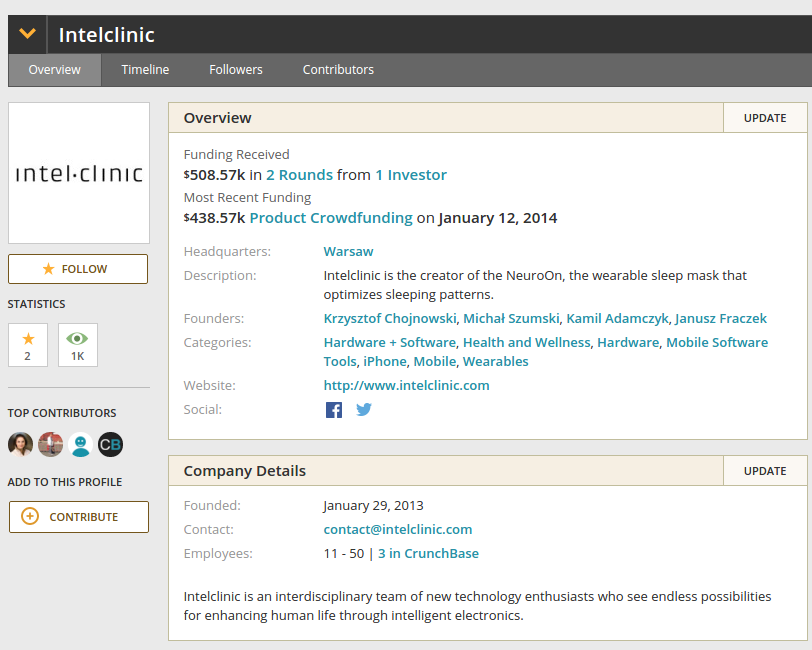Click the star statistics box
Viewport: 812px width, 650px height.
click(27, 345)
